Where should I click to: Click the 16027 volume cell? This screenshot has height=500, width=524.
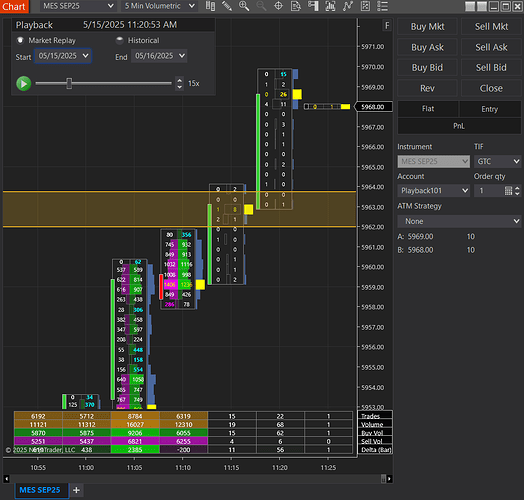pos(135,424)
